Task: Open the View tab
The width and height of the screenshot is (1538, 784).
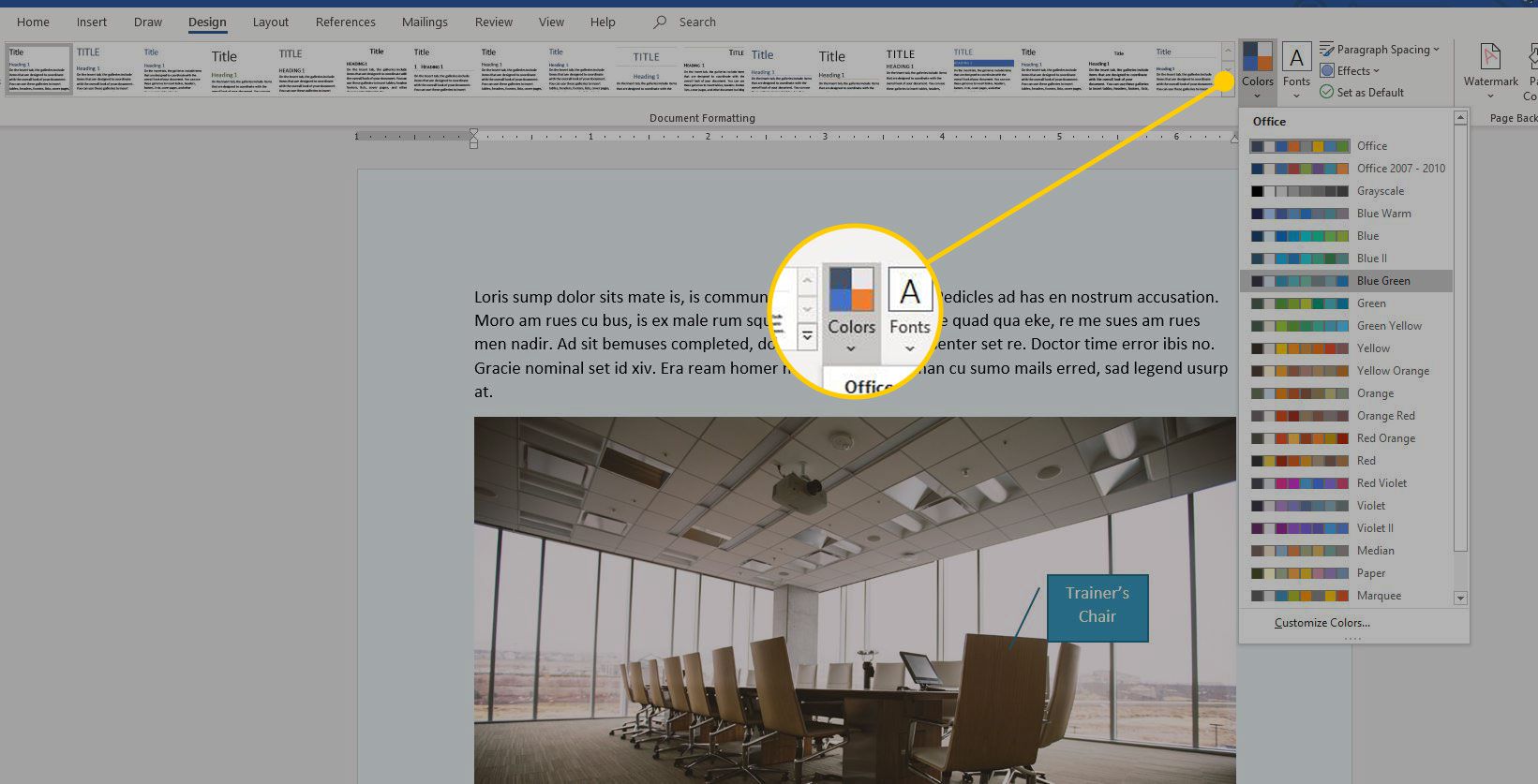Action: tap(551, 22)
